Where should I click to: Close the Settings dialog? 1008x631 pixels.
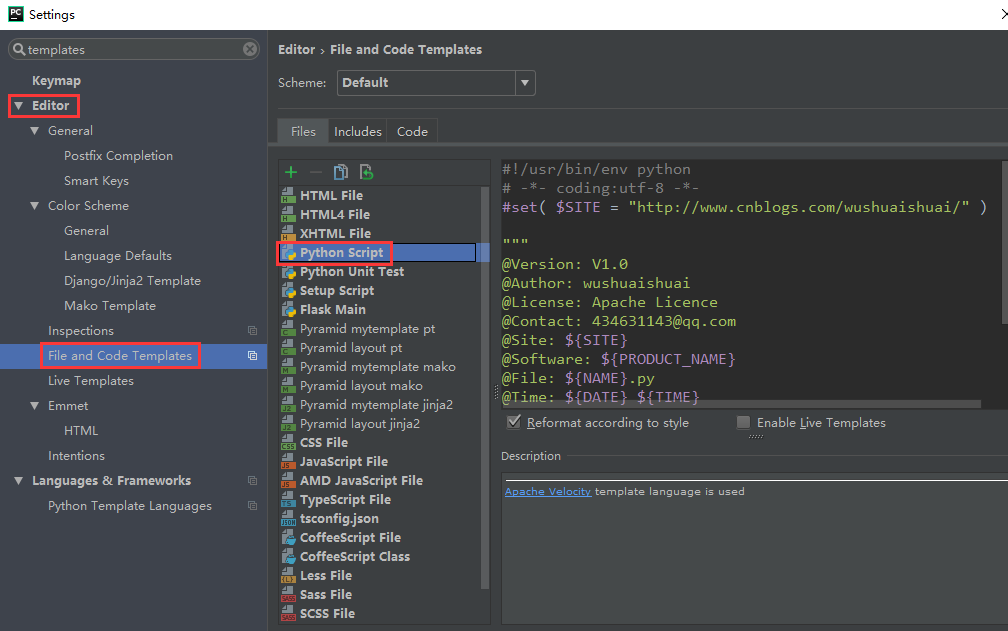1003,14
